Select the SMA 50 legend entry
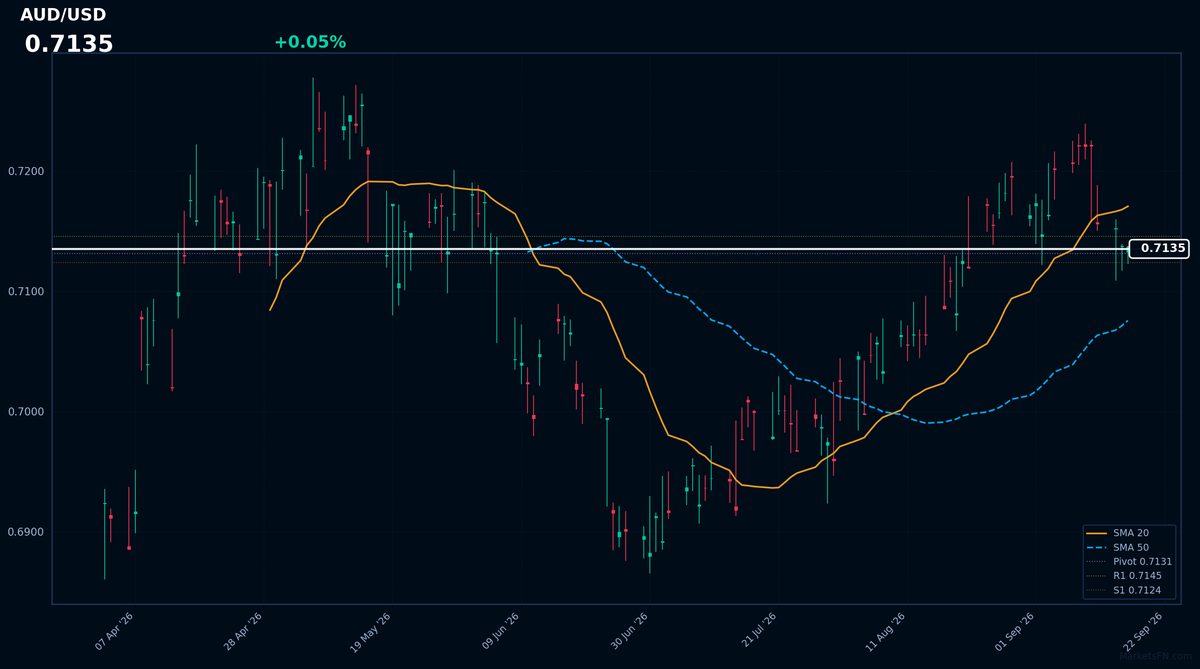The image size is (1200, 669). 1131,547
